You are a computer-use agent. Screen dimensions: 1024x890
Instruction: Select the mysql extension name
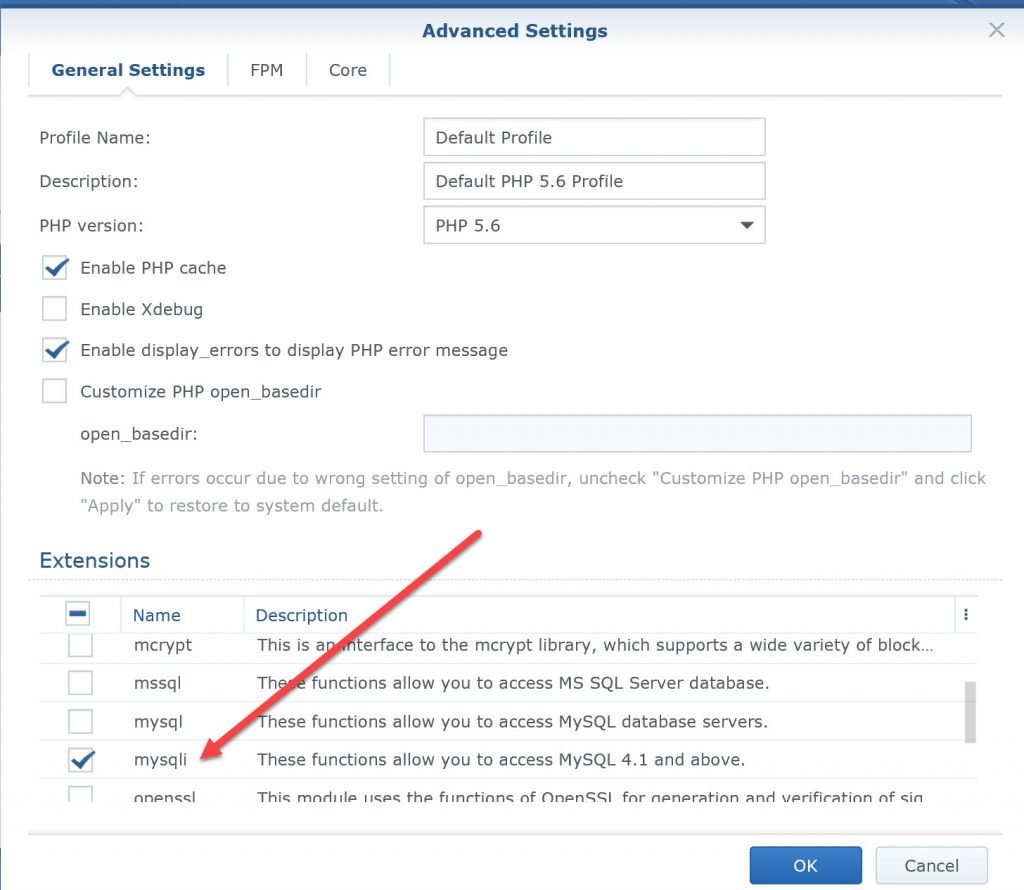point(158,722)
